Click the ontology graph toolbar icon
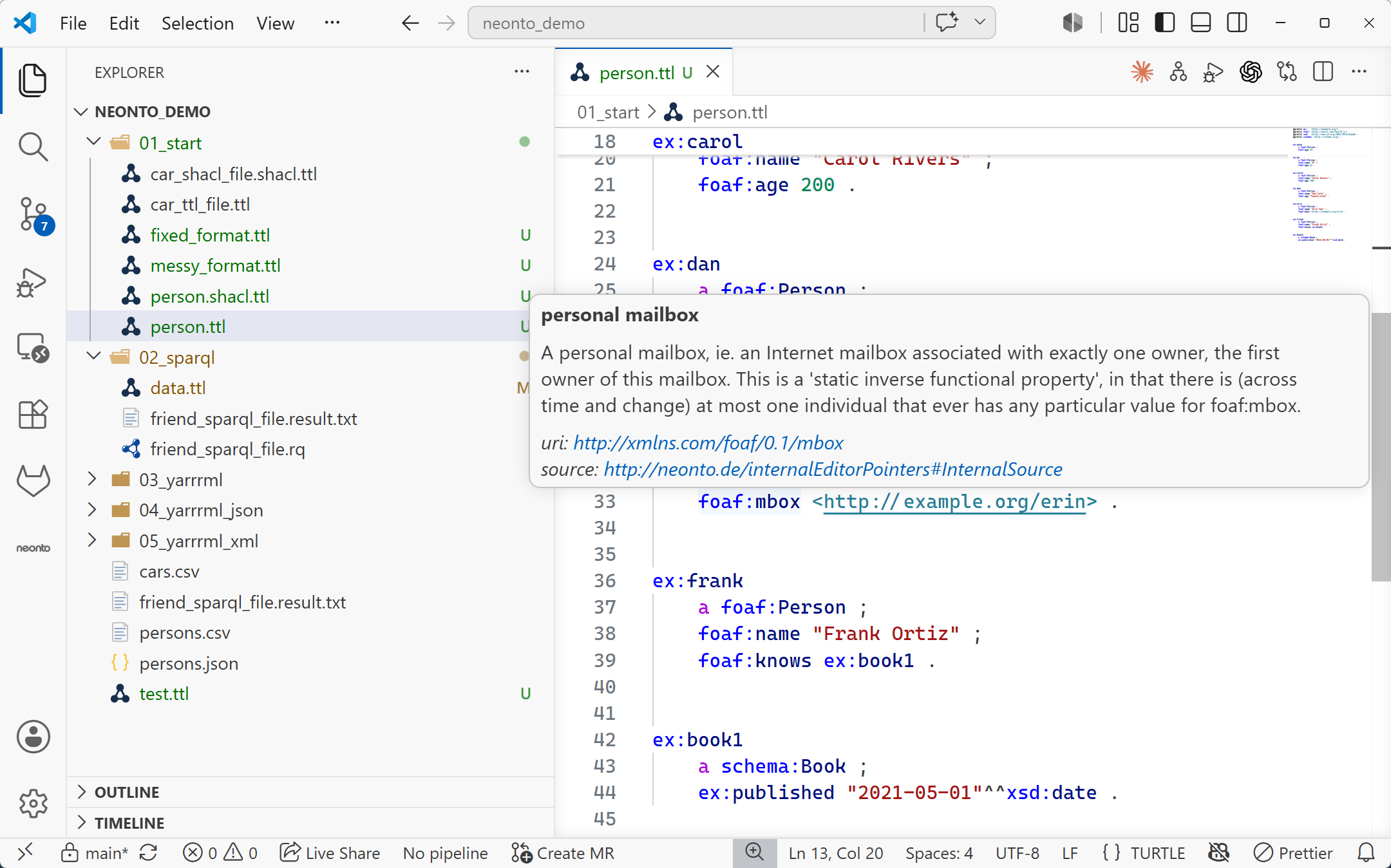 coord(1178,72)
